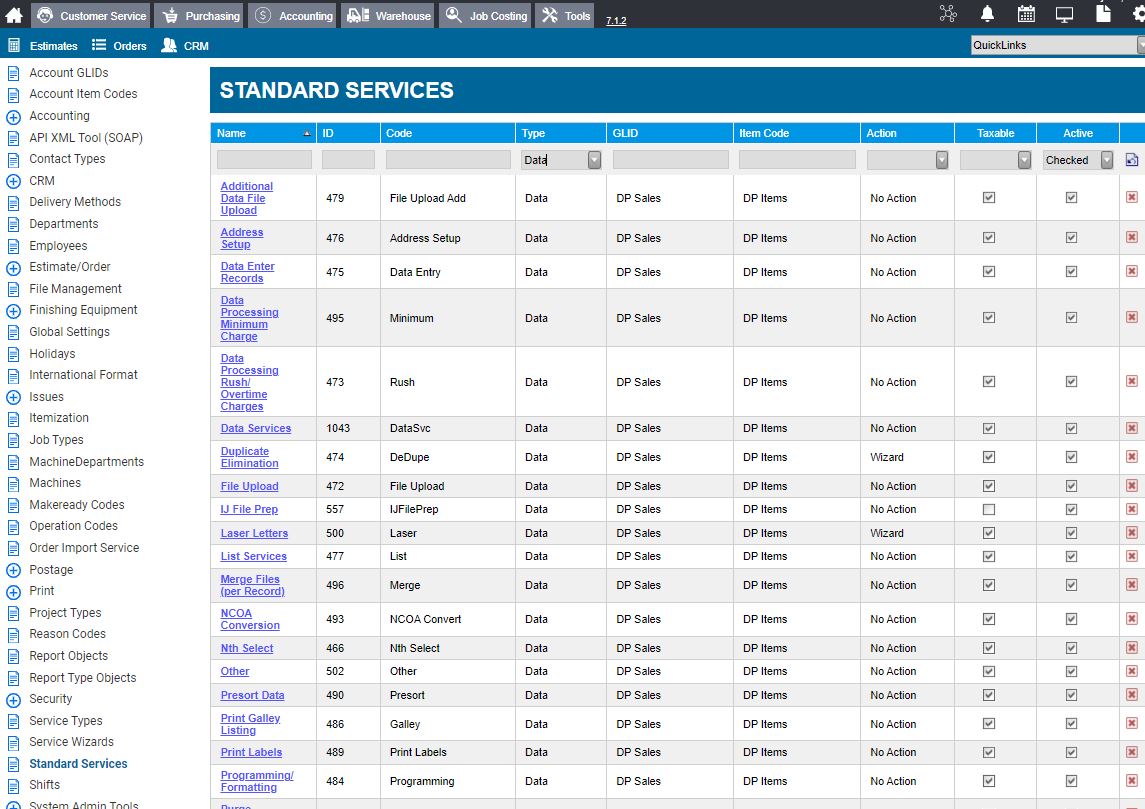Click the export icon in filter row

1132,160
